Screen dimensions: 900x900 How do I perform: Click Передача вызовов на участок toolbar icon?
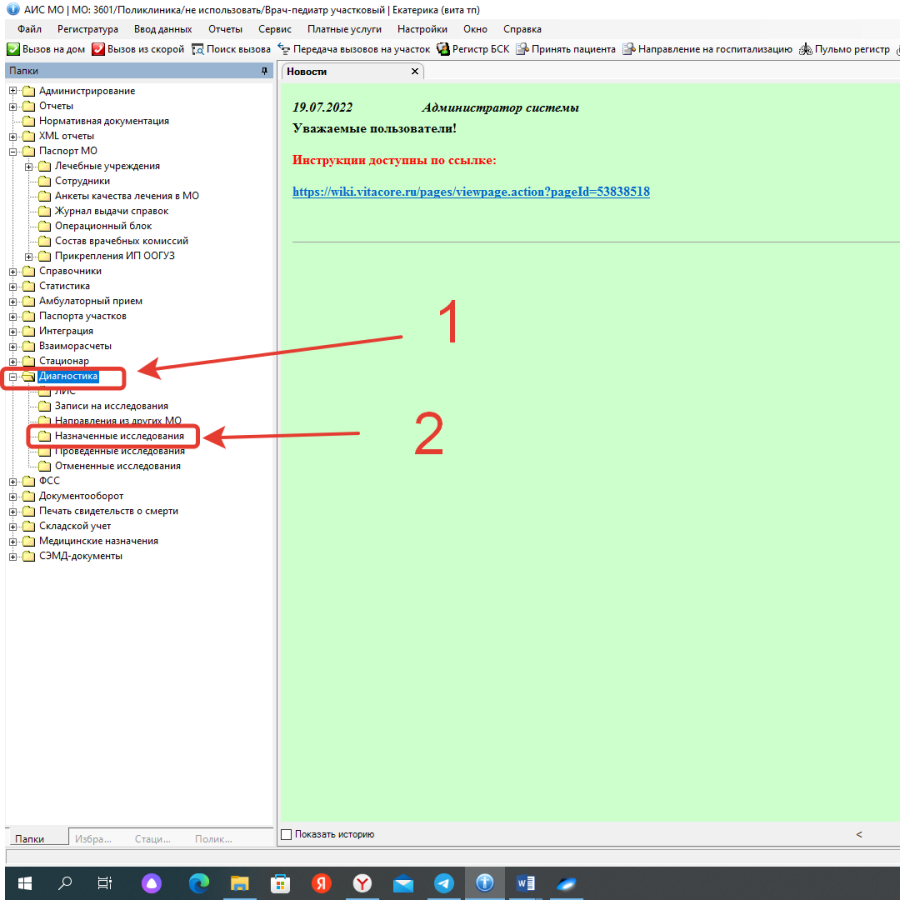(x=284, y=49)
